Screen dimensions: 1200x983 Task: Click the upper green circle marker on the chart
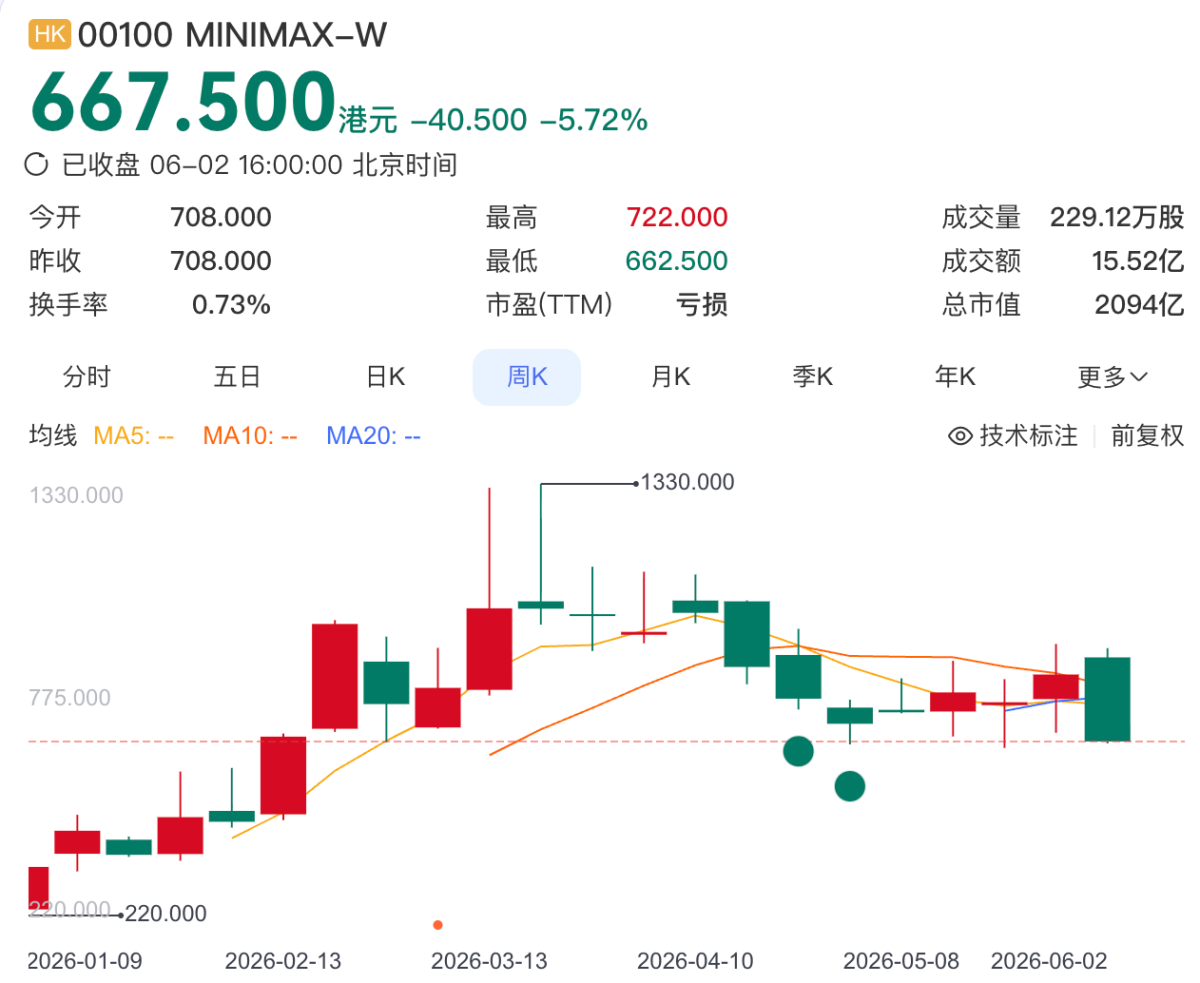click(x=798, y=751)
